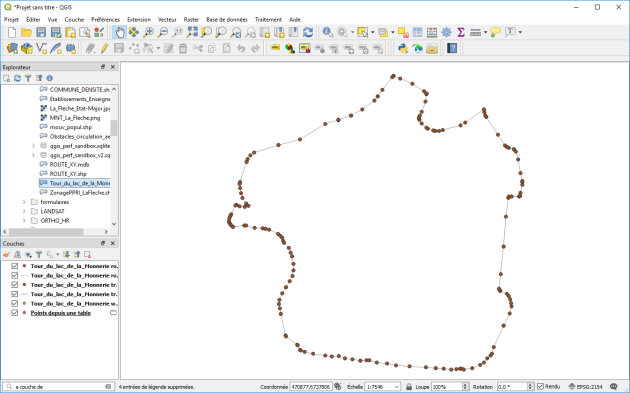Select the ROUTE_XY.shp file in Explorateur
Screen dimensions: 630x393
point(68,174)
